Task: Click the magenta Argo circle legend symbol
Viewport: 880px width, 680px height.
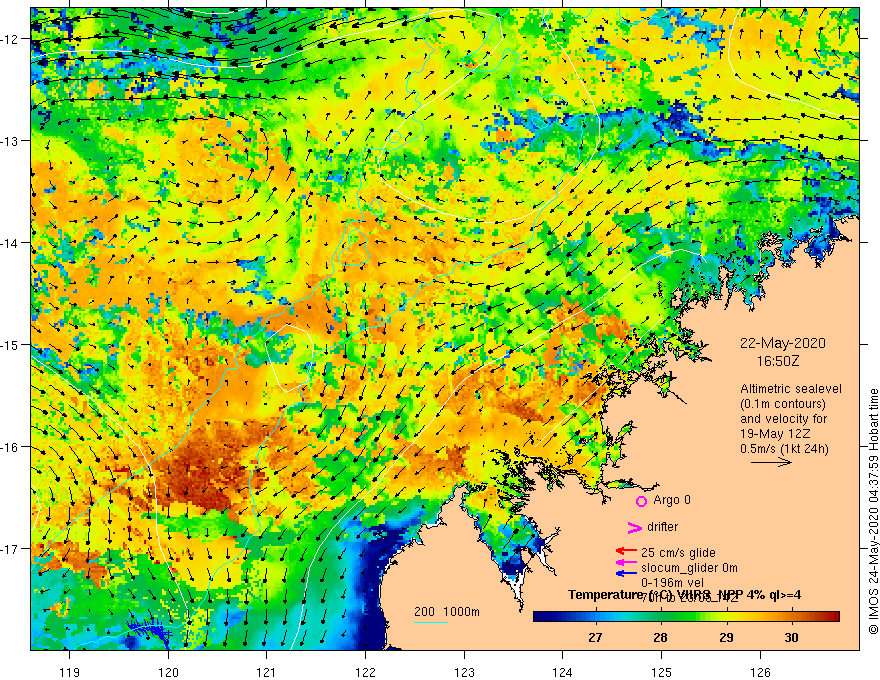Action: (641, 501)
